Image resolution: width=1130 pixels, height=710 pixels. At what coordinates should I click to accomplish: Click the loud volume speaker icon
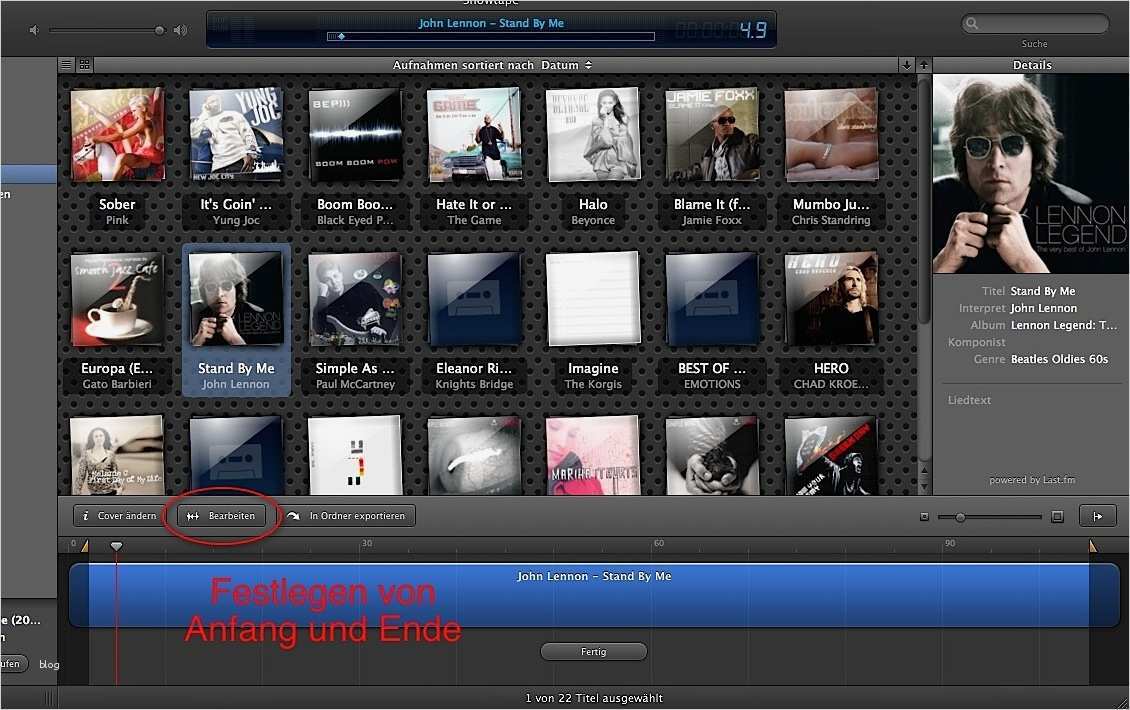pos(180,30)
